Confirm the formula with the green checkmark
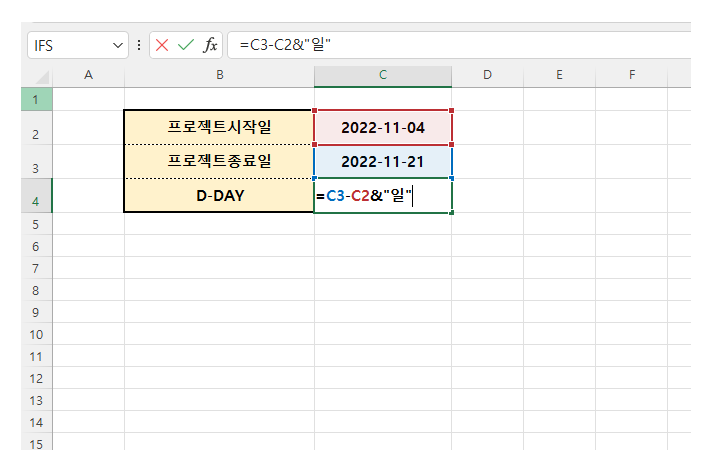727x466 pixels. pos(186,45)
